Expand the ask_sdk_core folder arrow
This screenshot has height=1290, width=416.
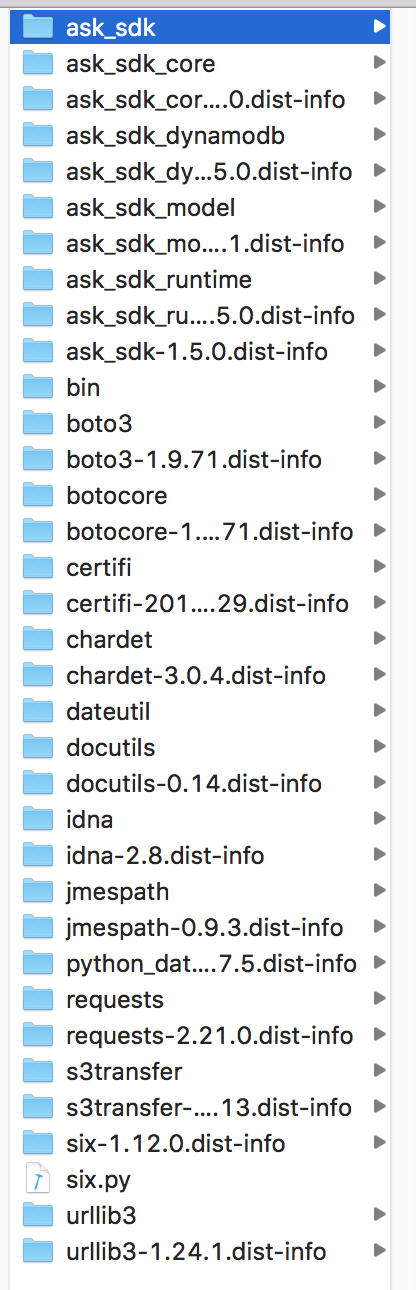coord(379,63)
